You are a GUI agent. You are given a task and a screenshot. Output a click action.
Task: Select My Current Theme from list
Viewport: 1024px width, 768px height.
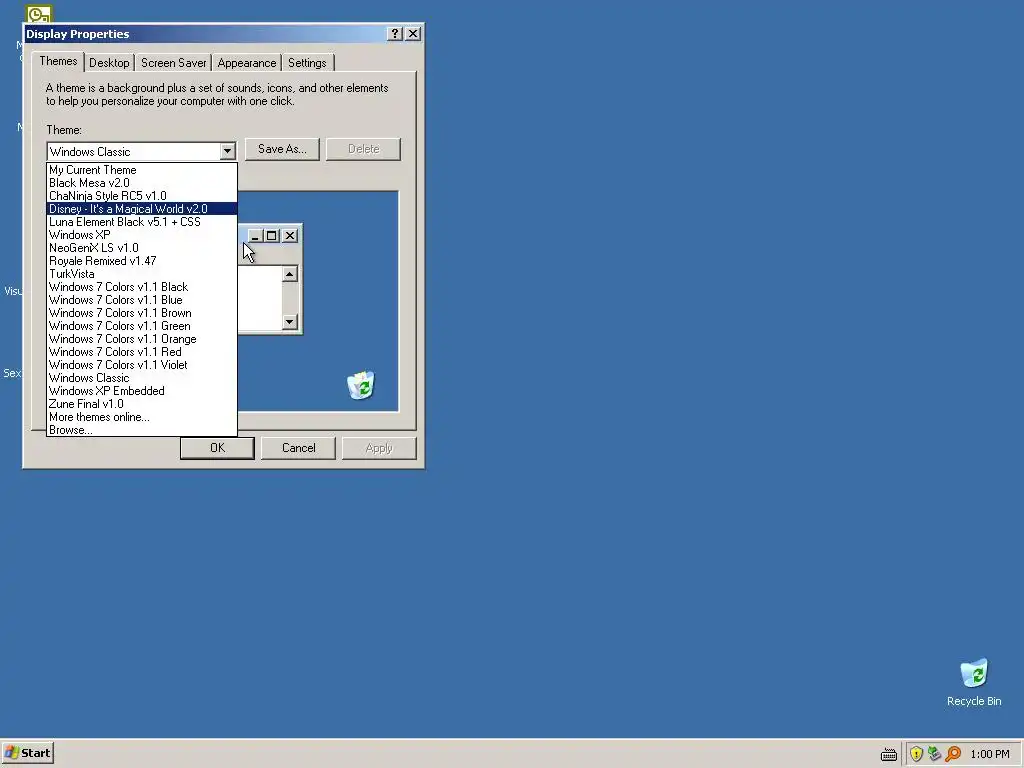142,170
